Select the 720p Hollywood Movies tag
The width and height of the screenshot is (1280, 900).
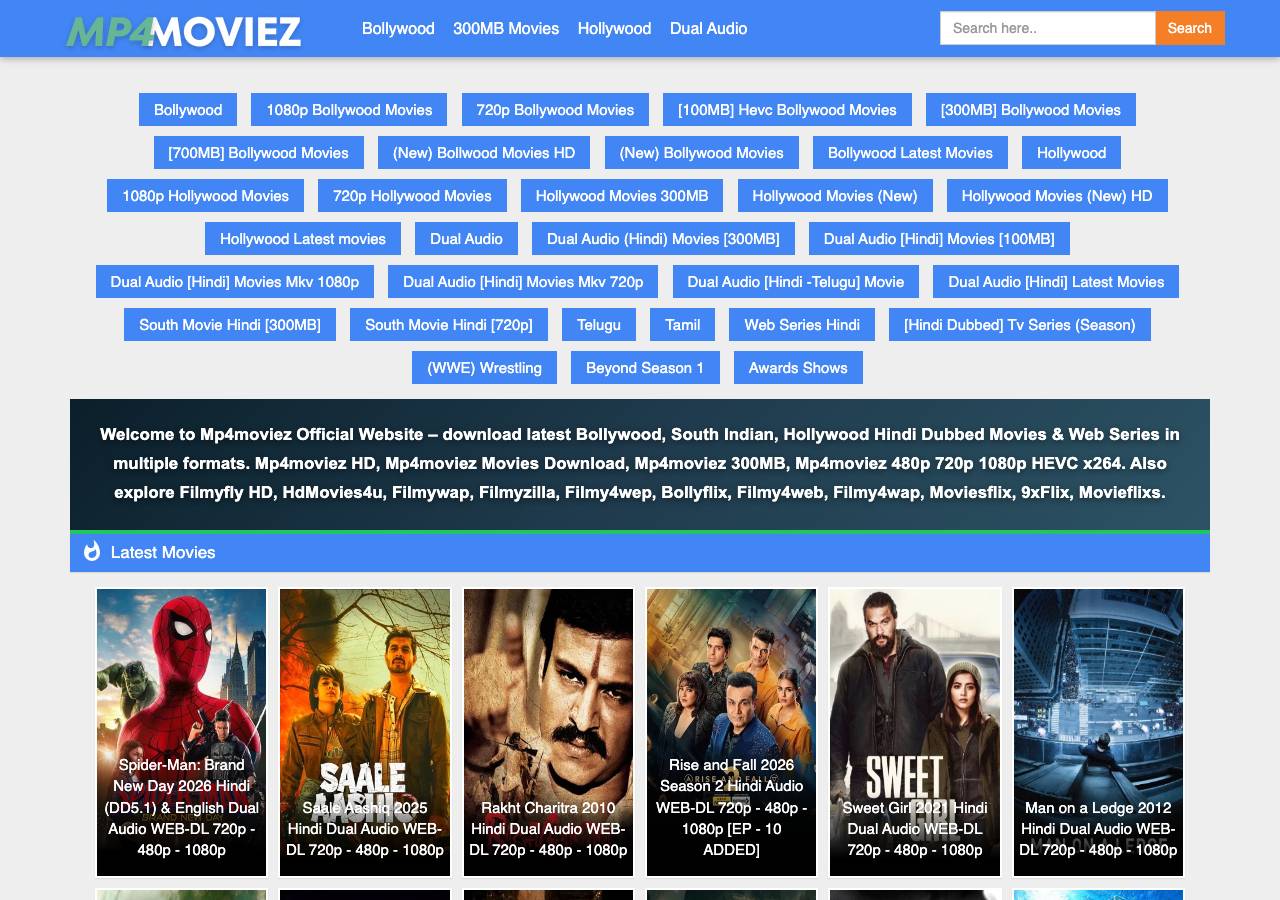[412, 196]
